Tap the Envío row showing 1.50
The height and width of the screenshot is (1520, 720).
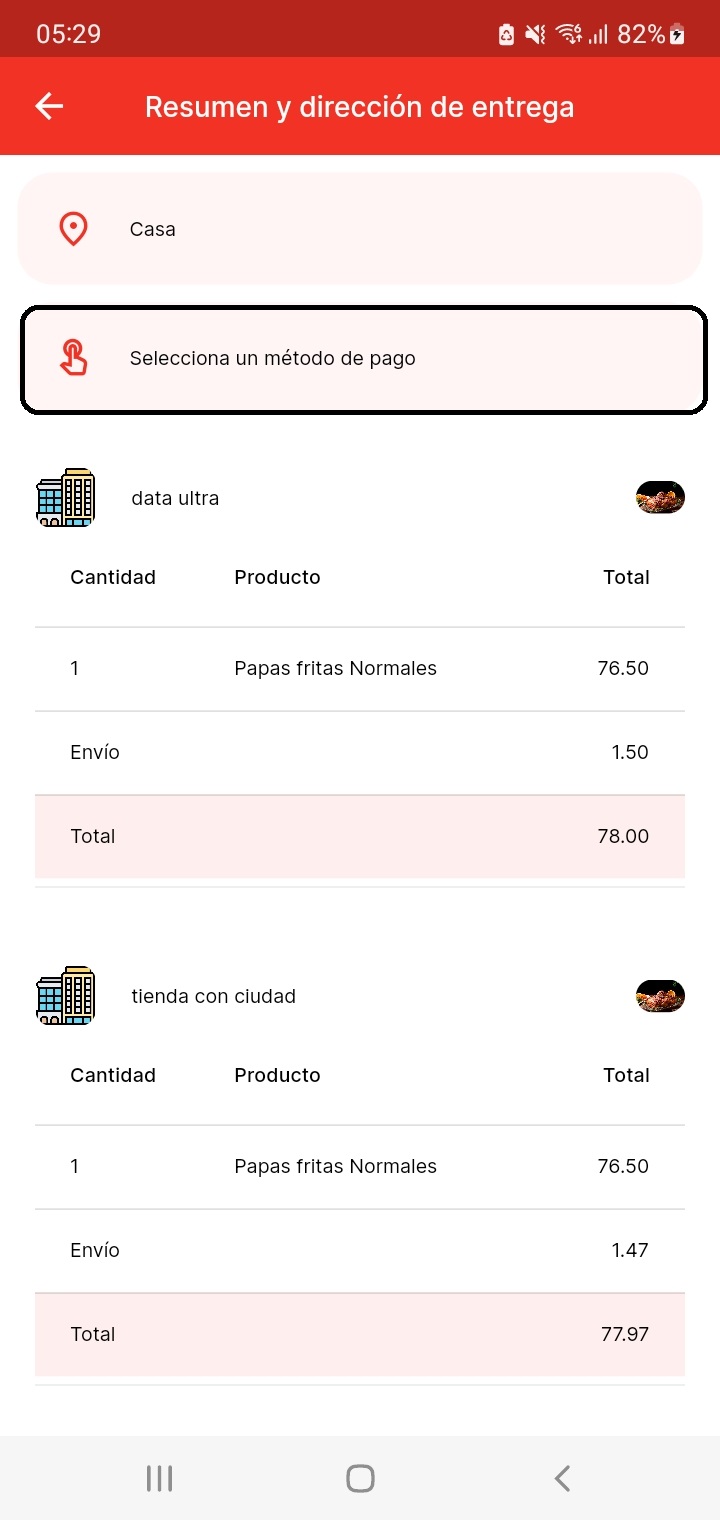coord(360,752)
